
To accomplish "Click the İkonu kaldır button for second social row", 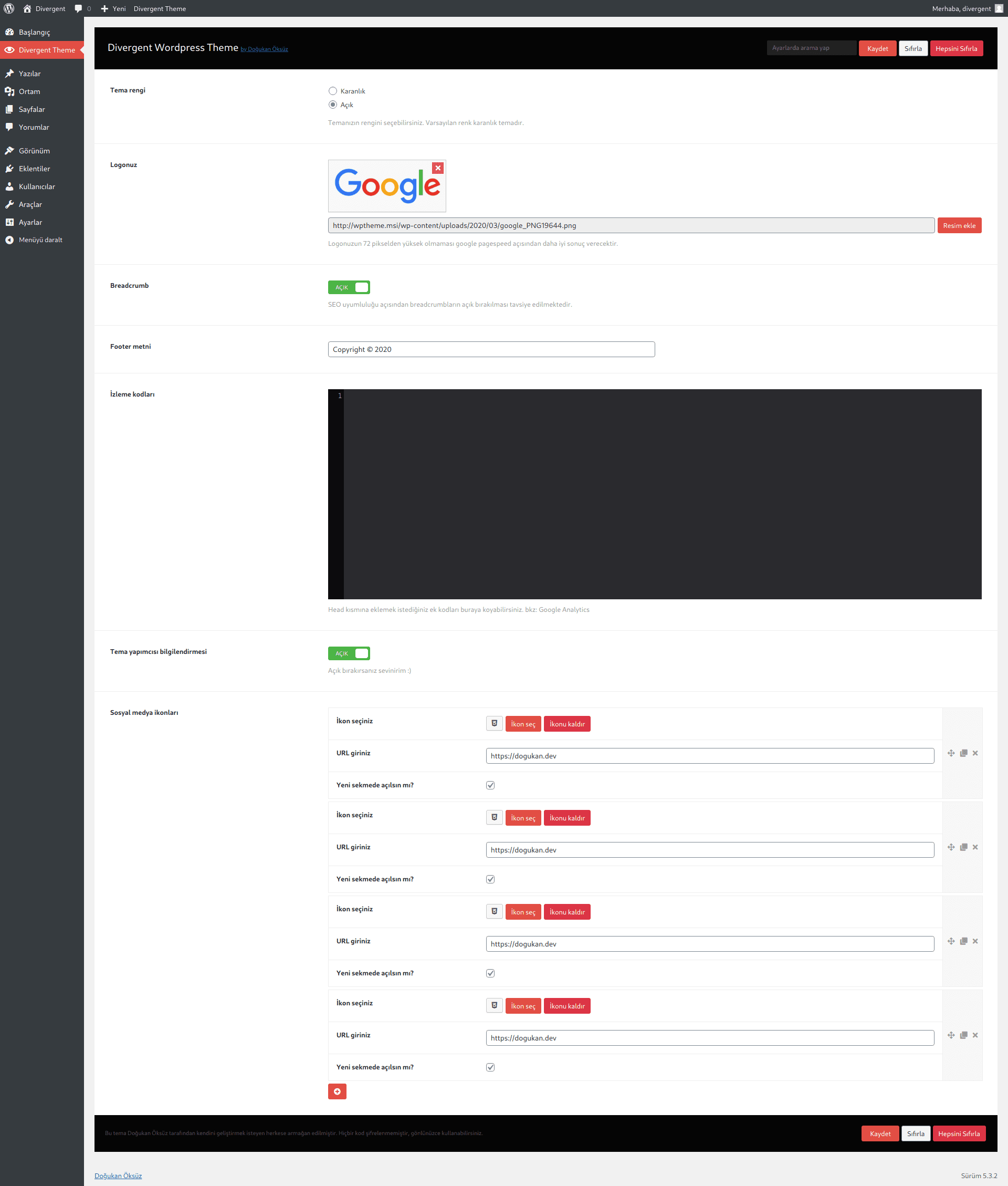I will [x=567, y=818].
